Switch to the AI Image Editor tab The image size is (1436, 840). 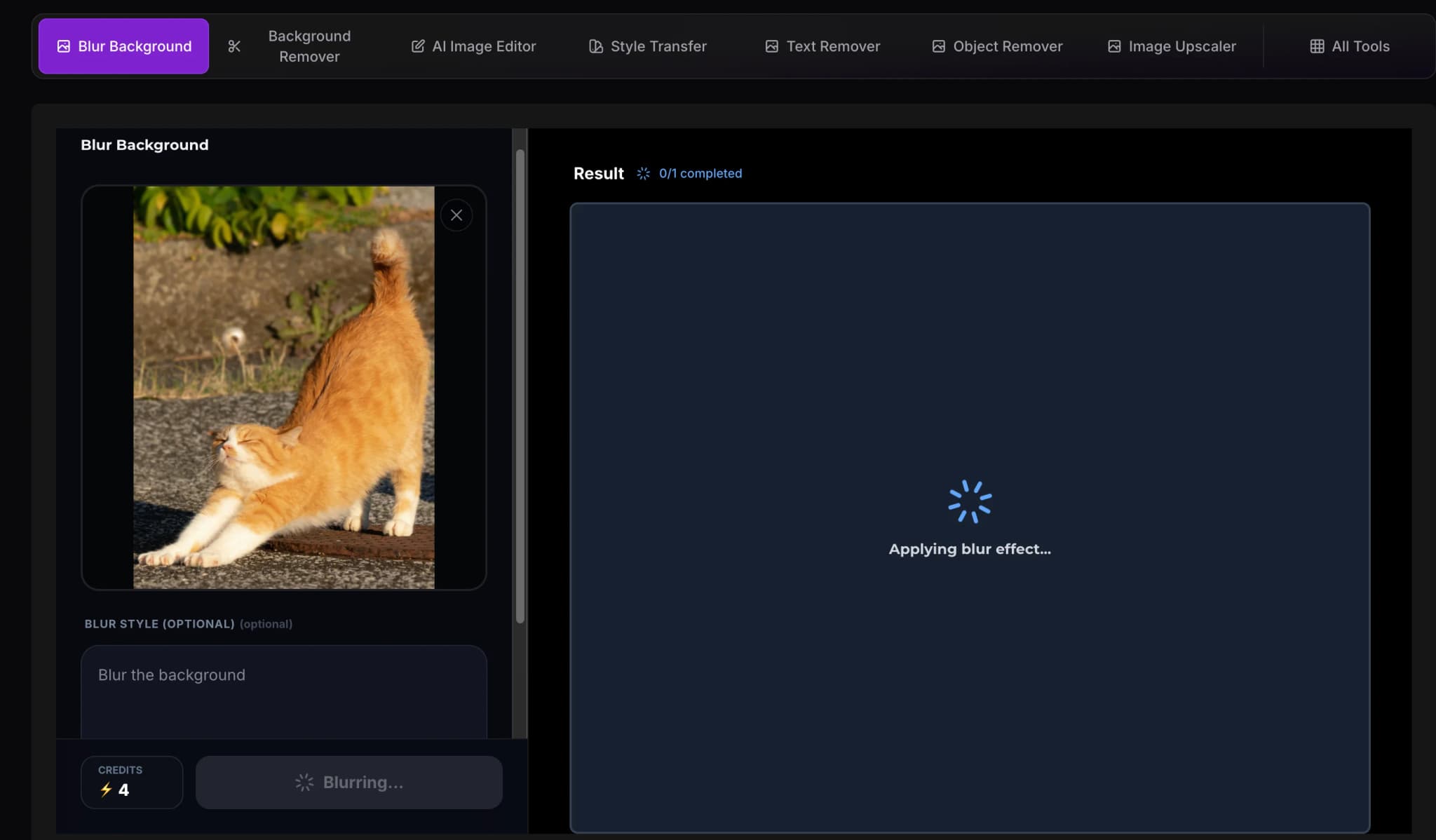[484, 46]
